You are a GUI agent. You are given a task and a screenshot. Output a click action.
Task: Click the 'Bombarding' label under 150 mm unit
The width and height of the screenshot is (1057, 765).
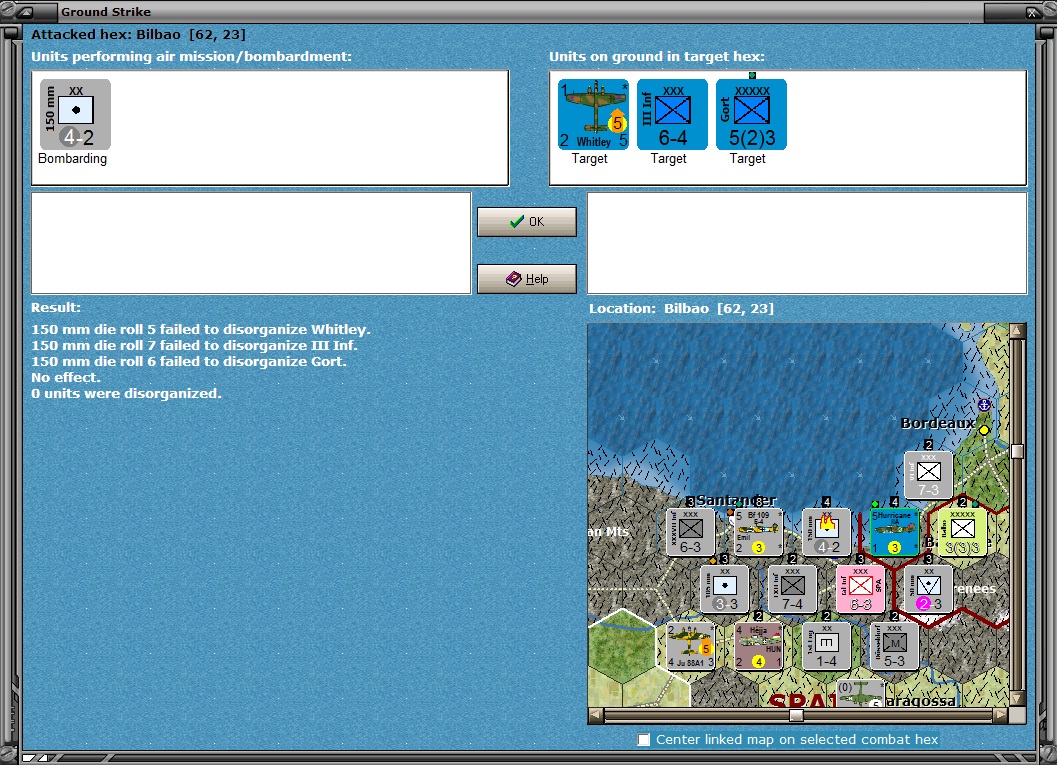[x=72, y=158]
